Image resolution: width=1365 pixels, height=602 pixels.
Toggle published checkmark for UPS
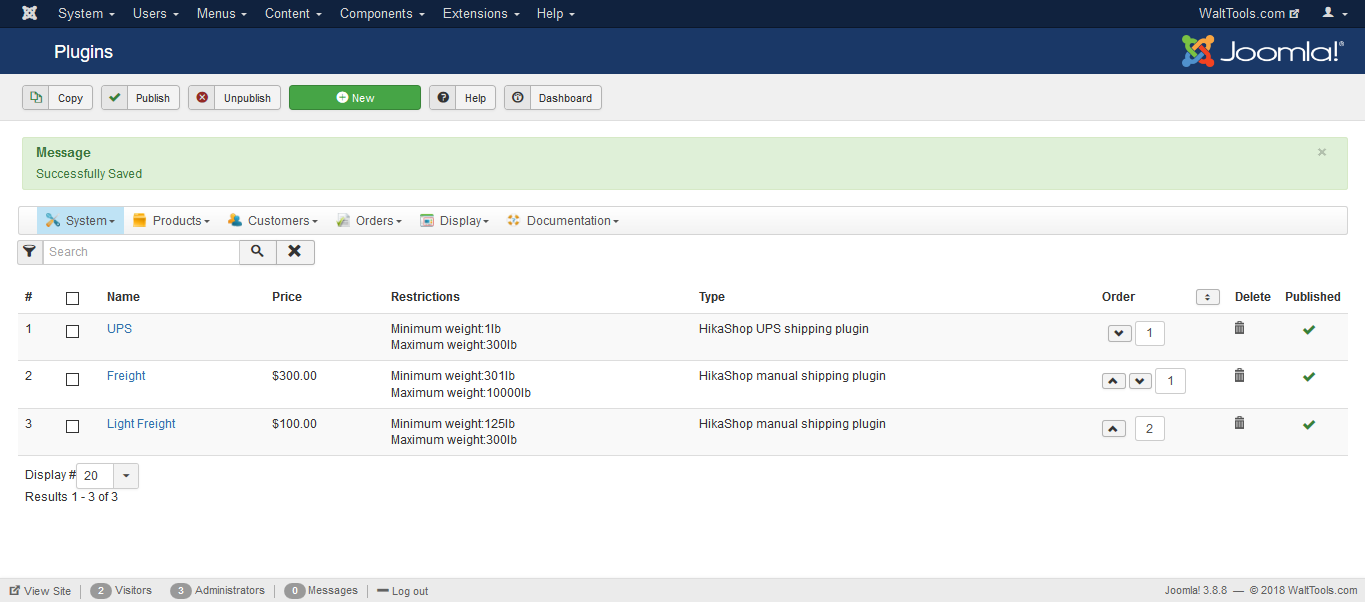click(1309, 329)
